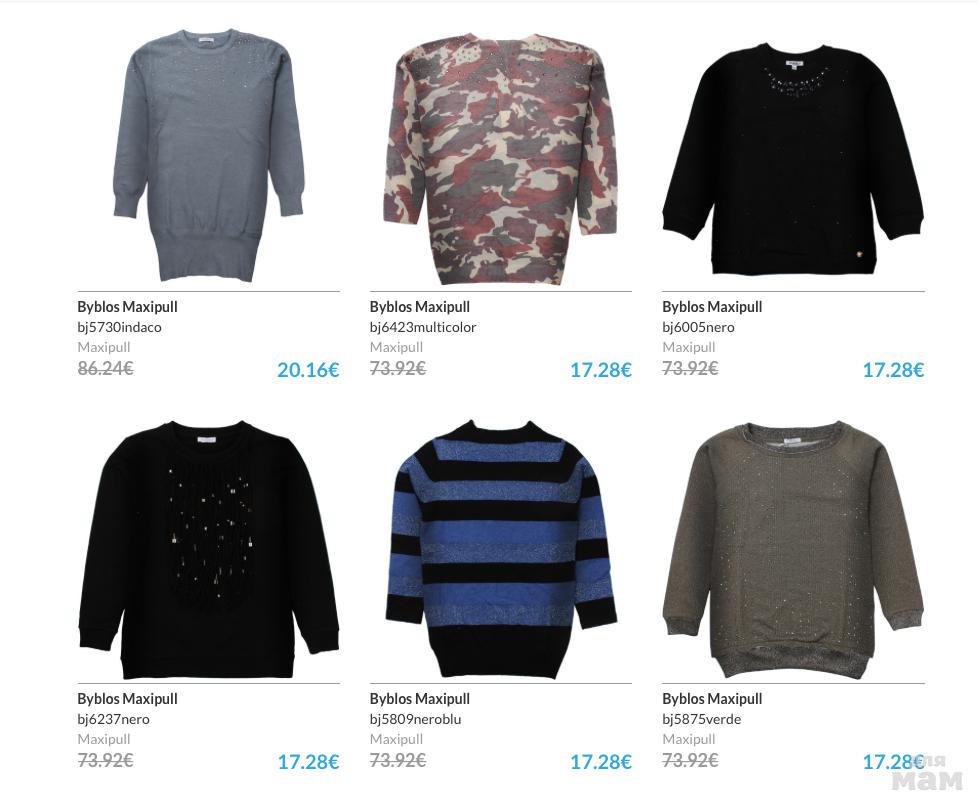This screenshot has height=805, width=978.
Task: Click the Byblos Maxipull title above bj5809neroblu
Action: [420, 699]
